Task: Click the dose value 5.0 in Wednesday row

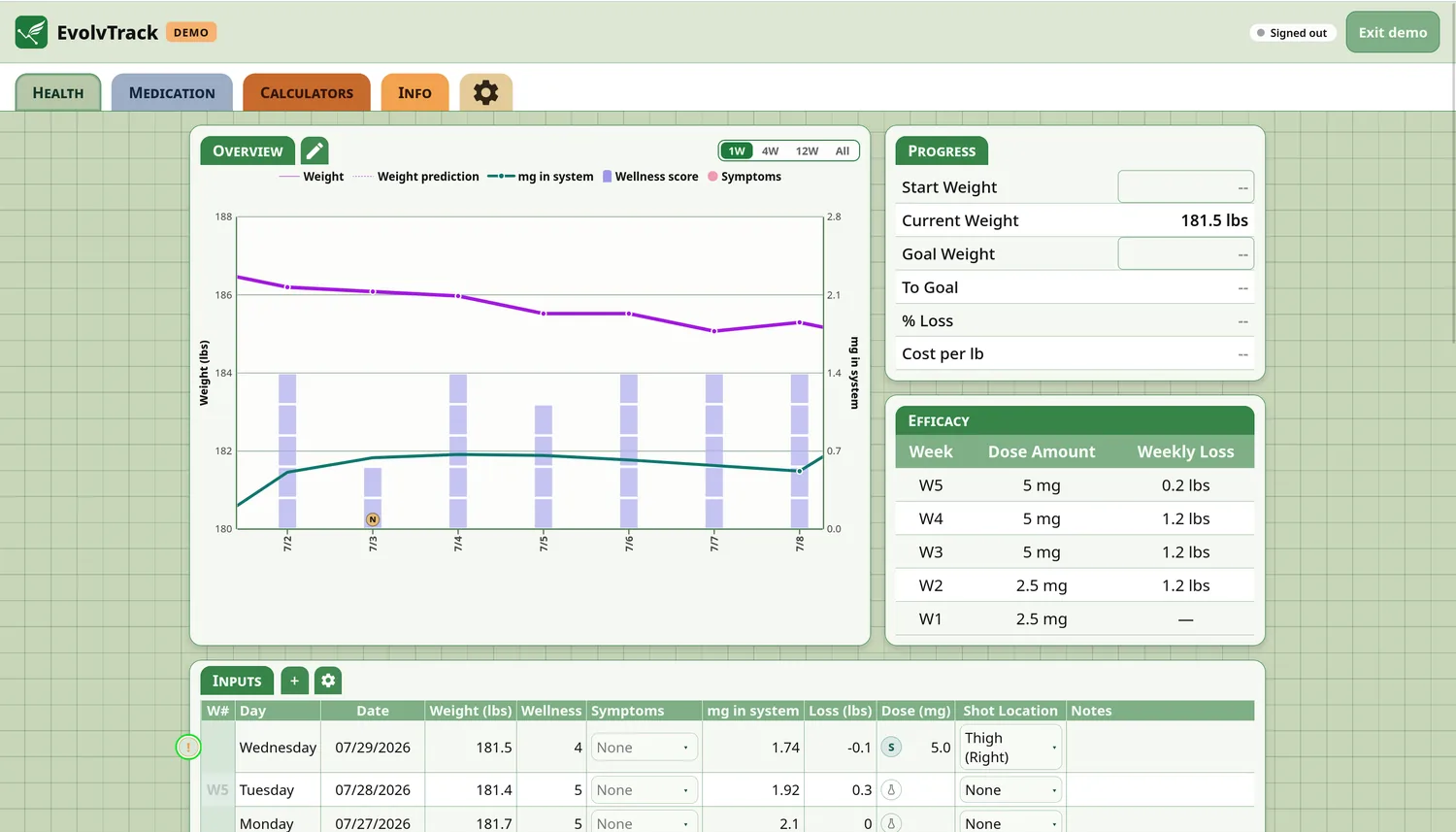Action: (x=941, y=747)
